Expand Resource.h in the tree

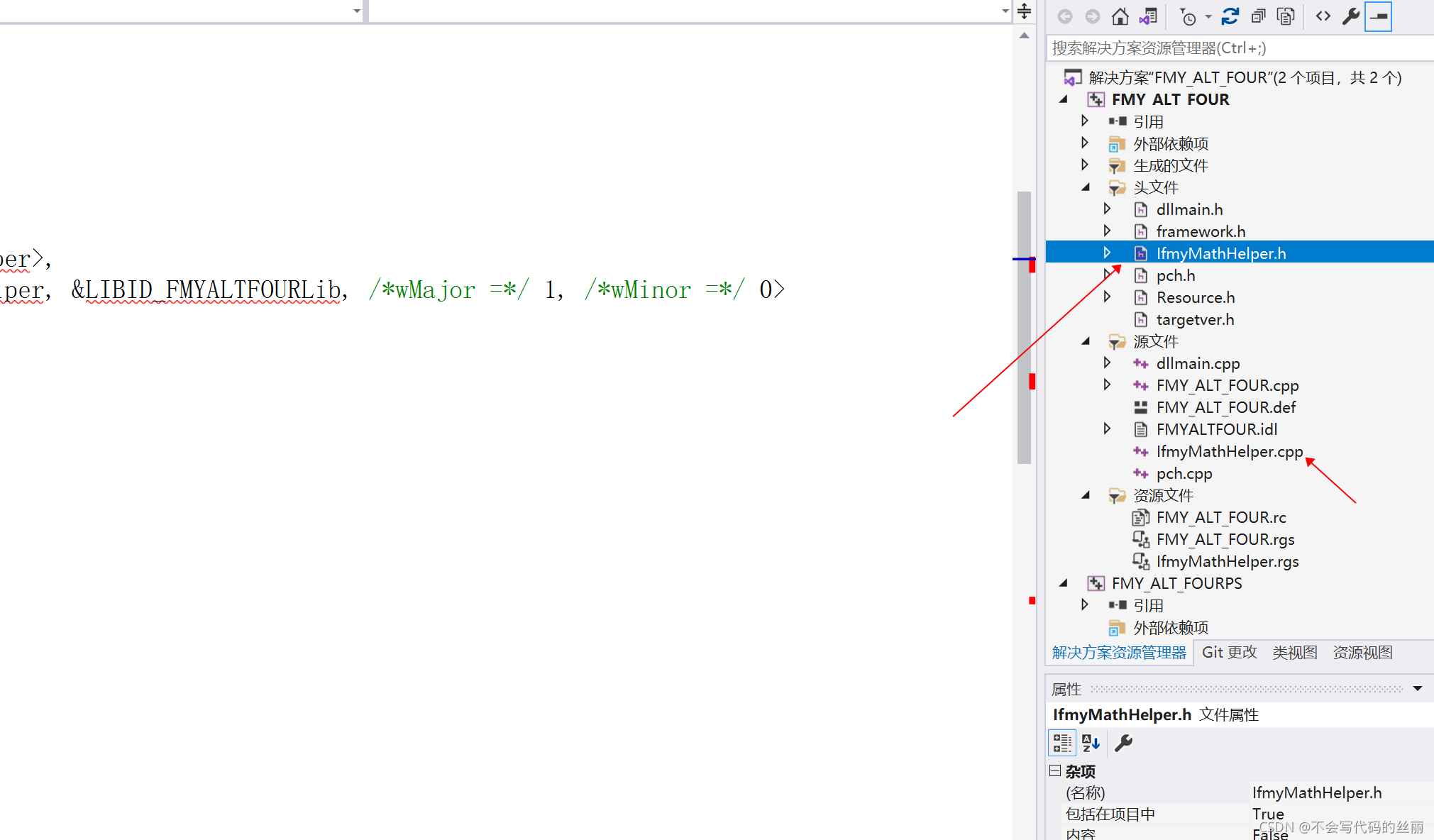click(x=1107, y=297)
